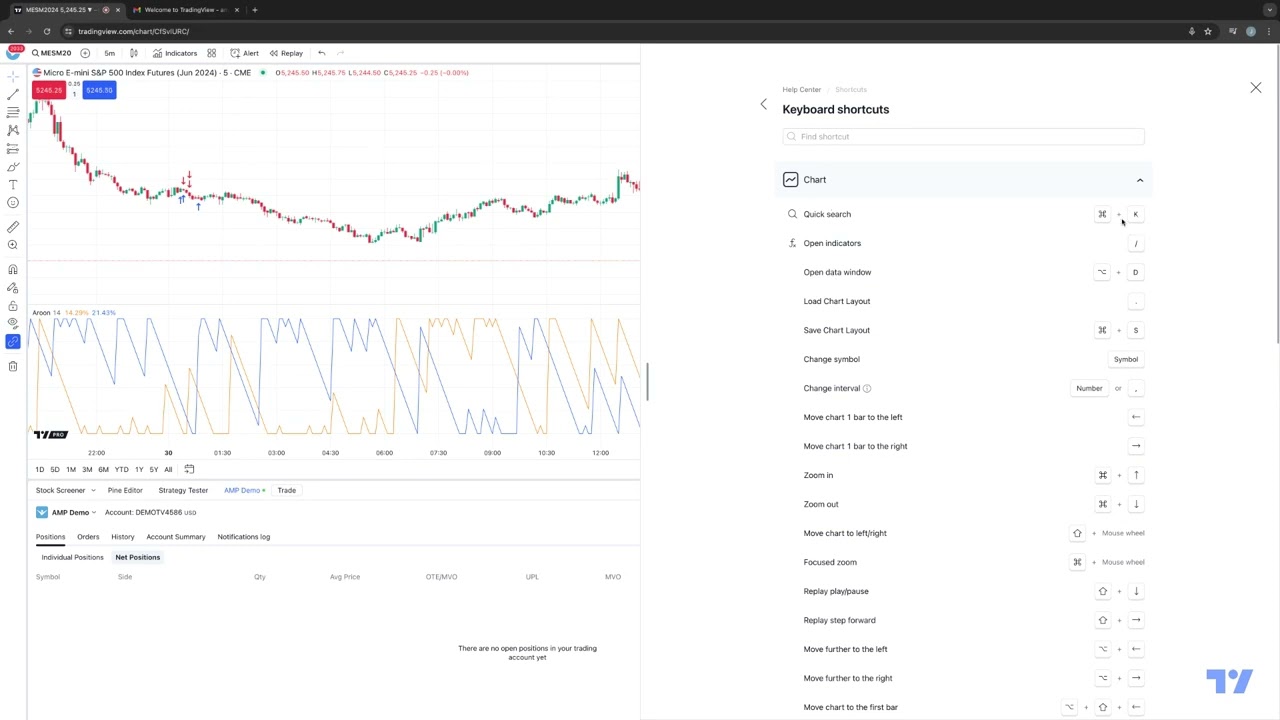Viewport: 1280px width, 720px height.
Task: Open symbol search MESM20
Action: (x=52, y=53)
